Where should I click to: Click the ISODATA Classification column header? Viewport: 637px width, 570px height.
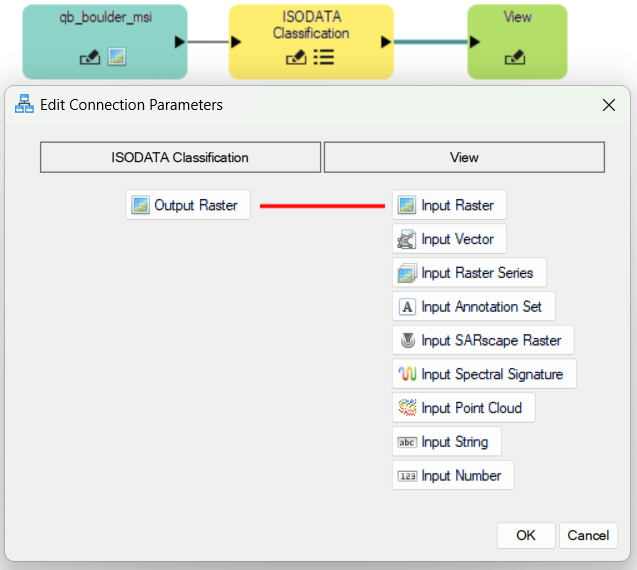[180, 157]
